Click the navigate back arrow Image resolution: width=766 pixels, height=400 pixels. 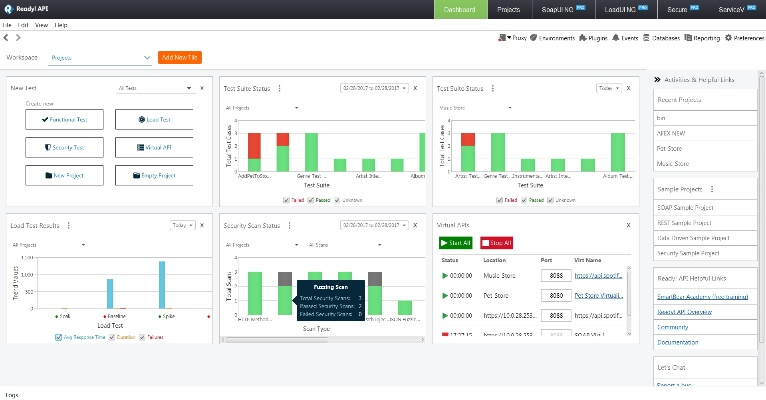6,38
